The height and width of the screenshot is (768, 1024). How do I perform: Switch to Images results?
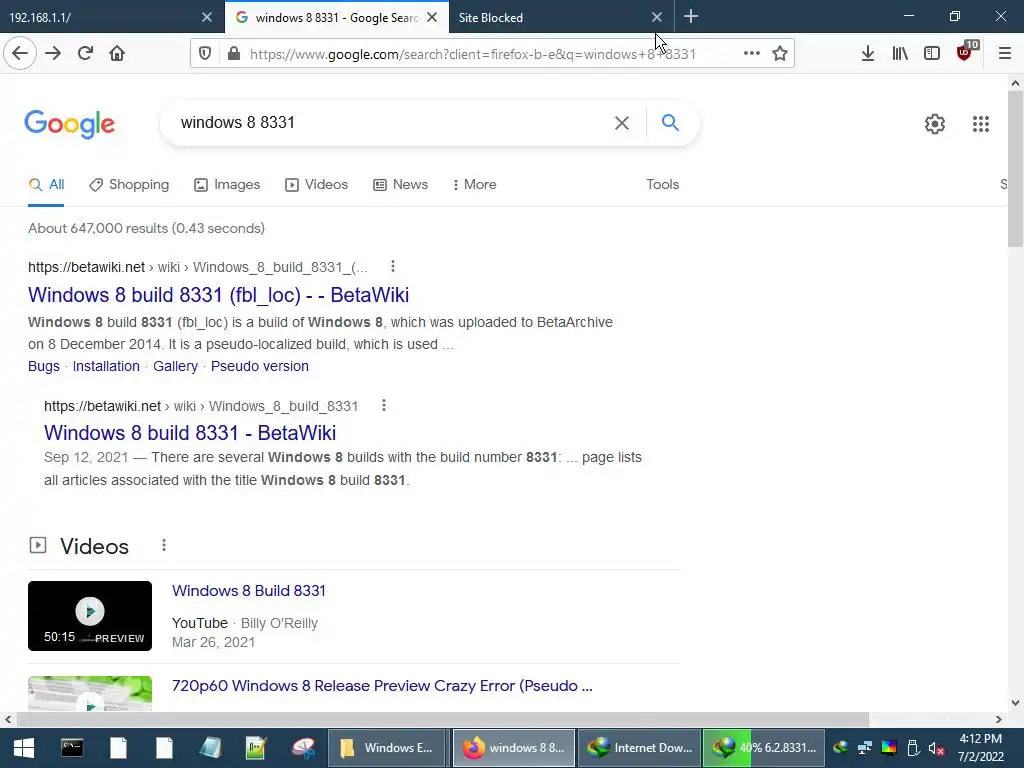pyautogui.click(x=227, y=185)
